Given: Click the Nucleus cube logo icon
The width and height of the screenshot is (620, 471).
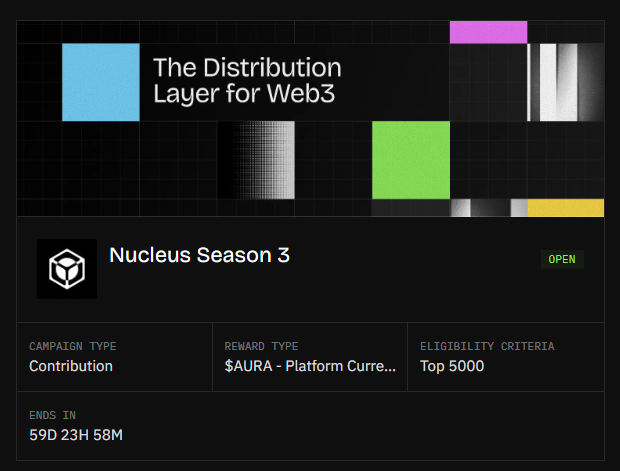Looking at the screenshot, I should (x=67, y=269).
